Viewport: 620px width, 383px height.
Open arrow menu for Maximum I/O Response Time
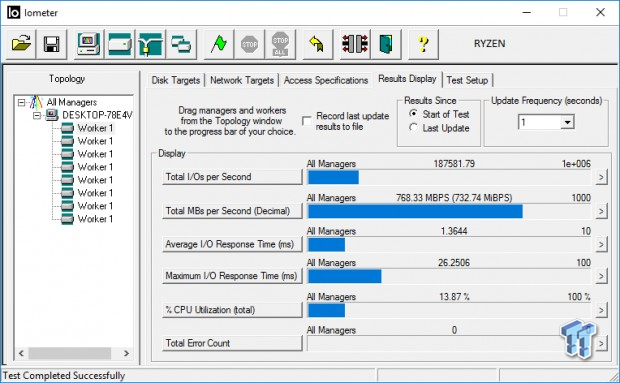point(601,276)
